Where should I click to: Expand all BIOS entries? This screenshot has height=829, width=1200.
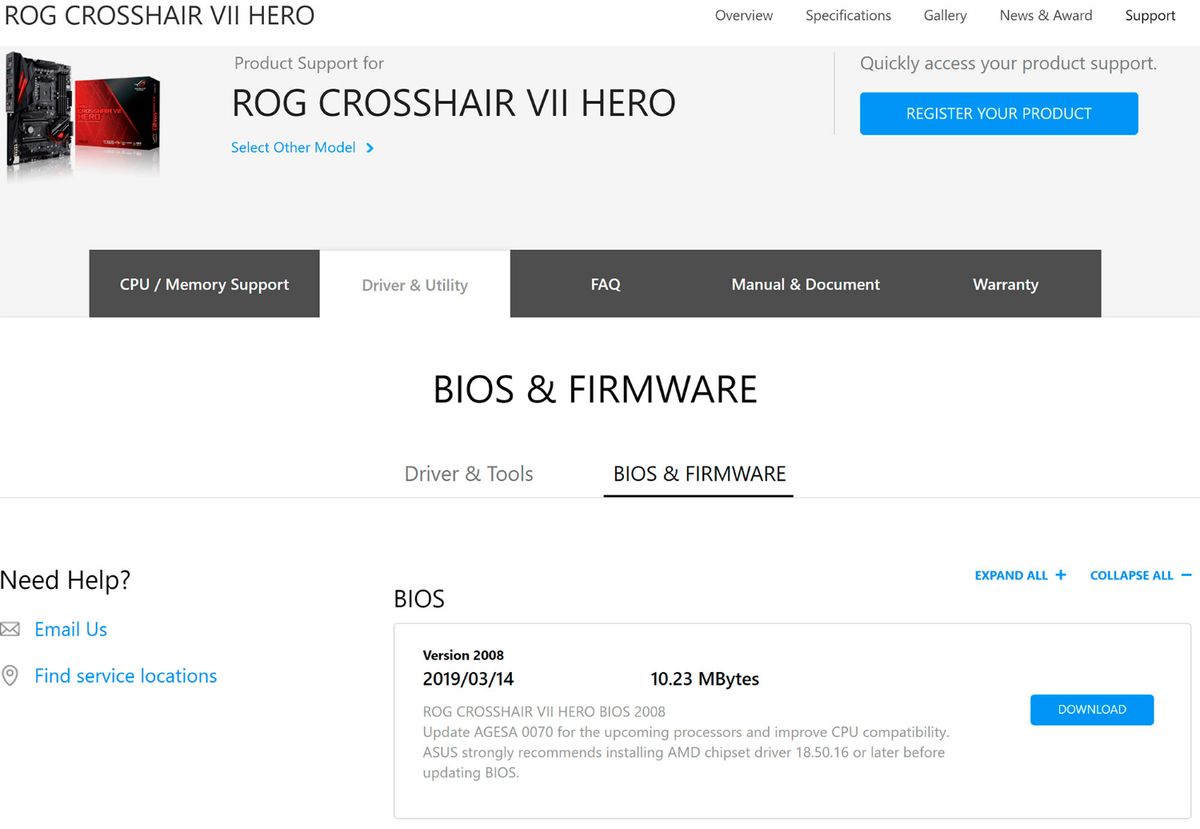(1021, 575)
